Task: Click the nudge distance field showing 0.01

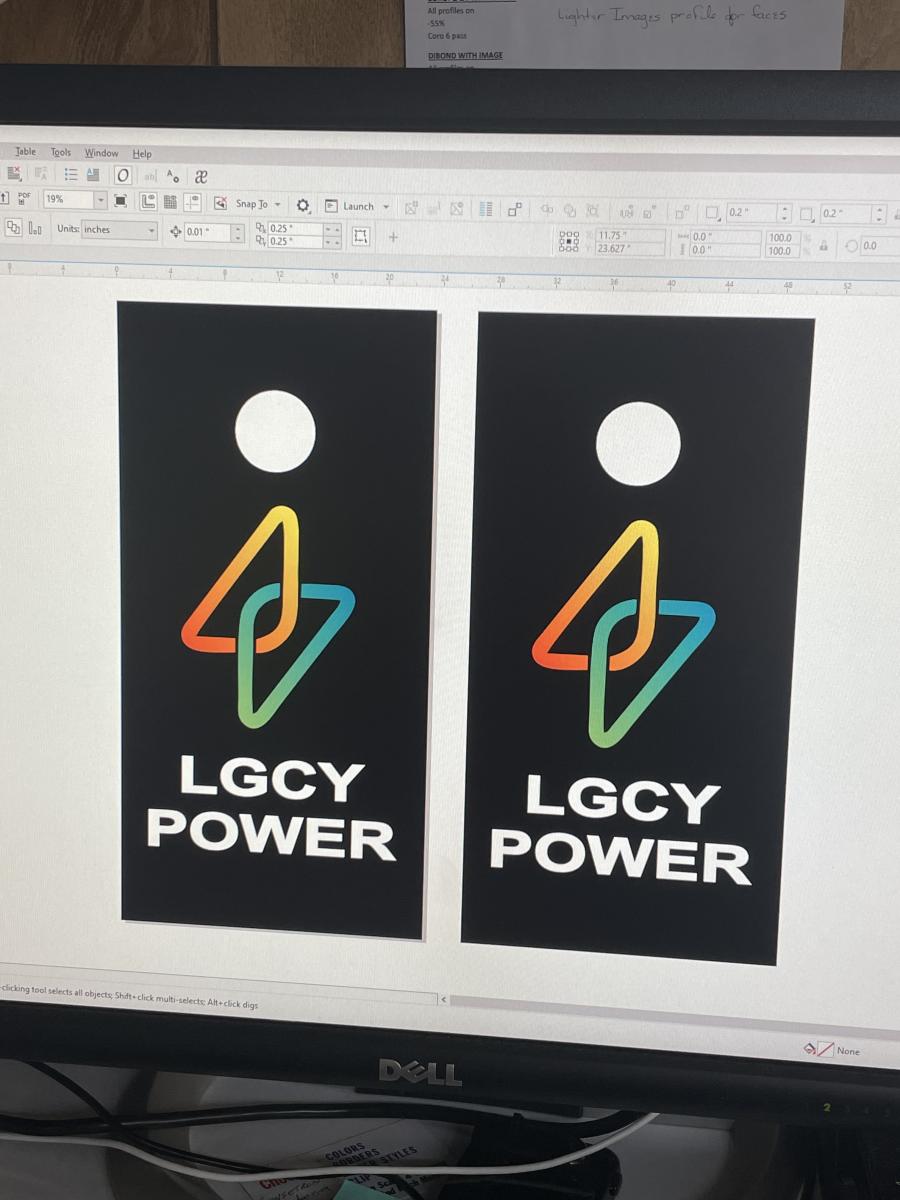Action: coord(208,233)
